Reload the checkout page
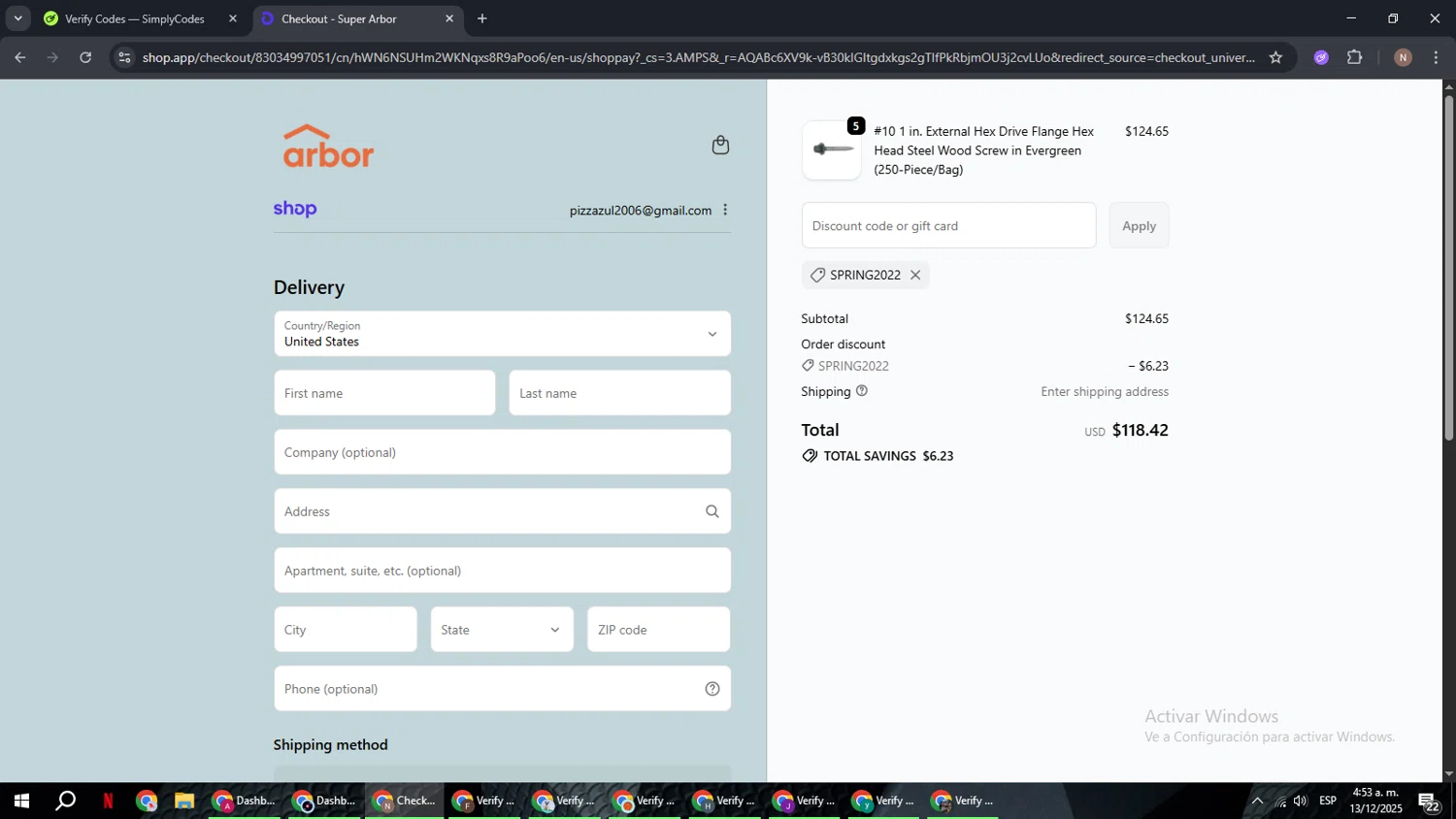The height and width of the screenshot is (819, 1456). (85, 57)
